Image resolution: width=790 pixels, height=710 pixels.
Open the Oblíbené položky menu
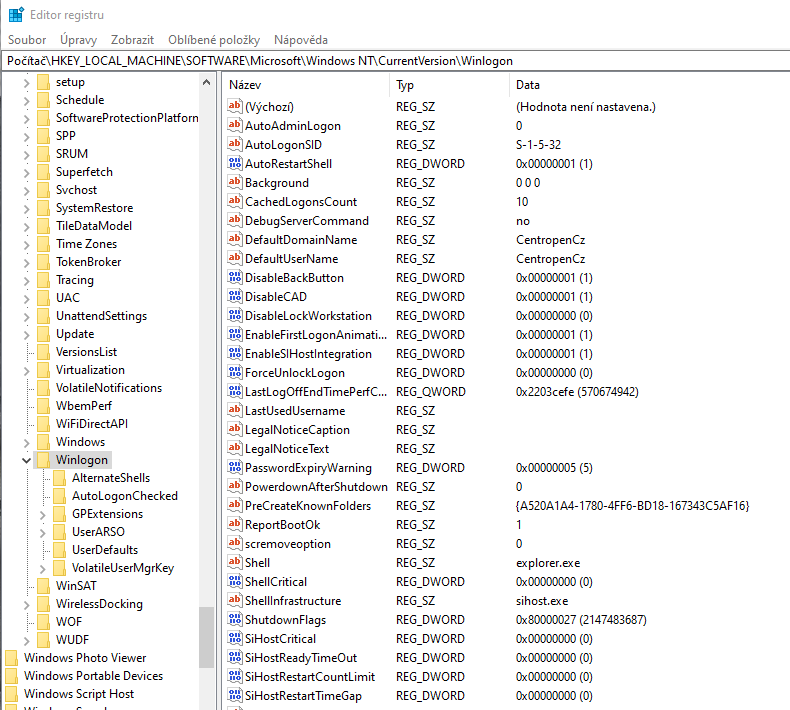pos(213,40)
